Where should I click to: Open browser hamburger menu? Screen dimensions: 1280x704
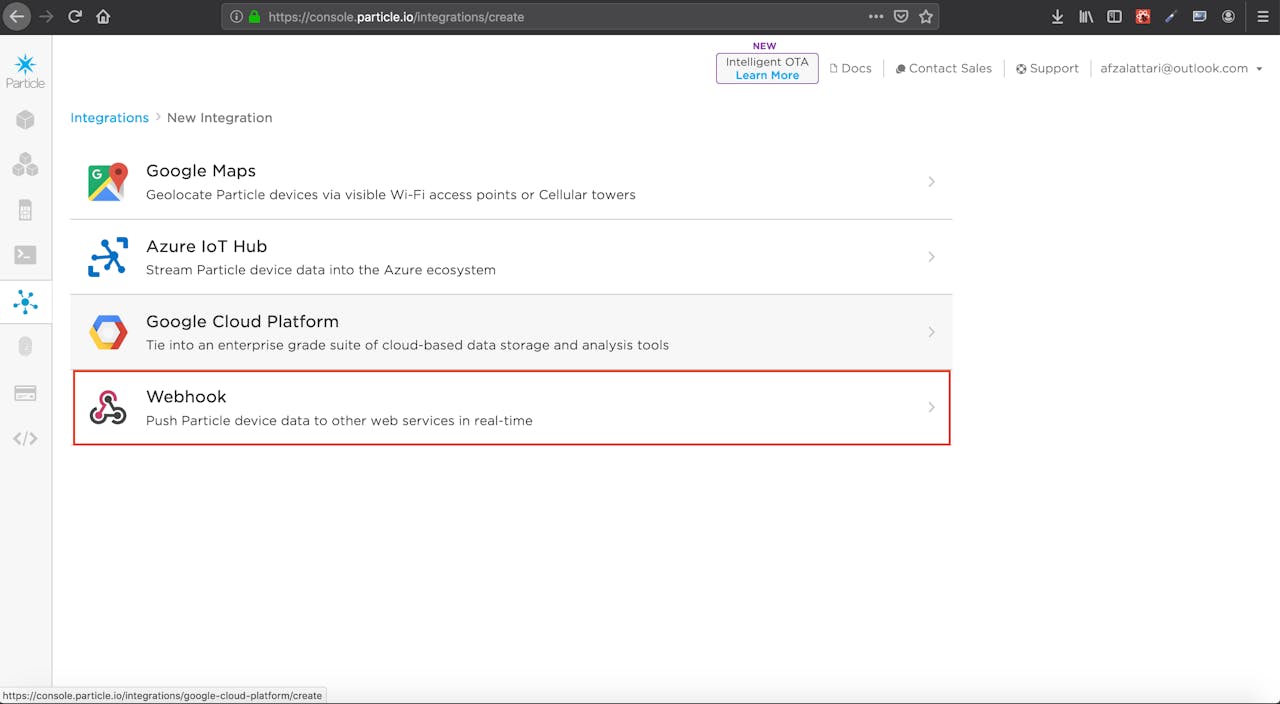click(1263, 16)
